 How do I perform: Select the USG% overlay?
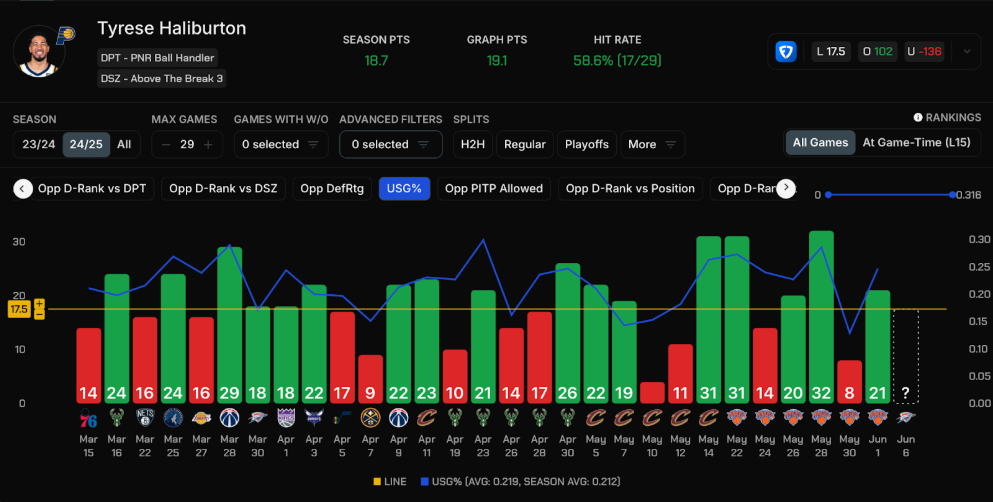pyautogui.click(x=404, y=189)
